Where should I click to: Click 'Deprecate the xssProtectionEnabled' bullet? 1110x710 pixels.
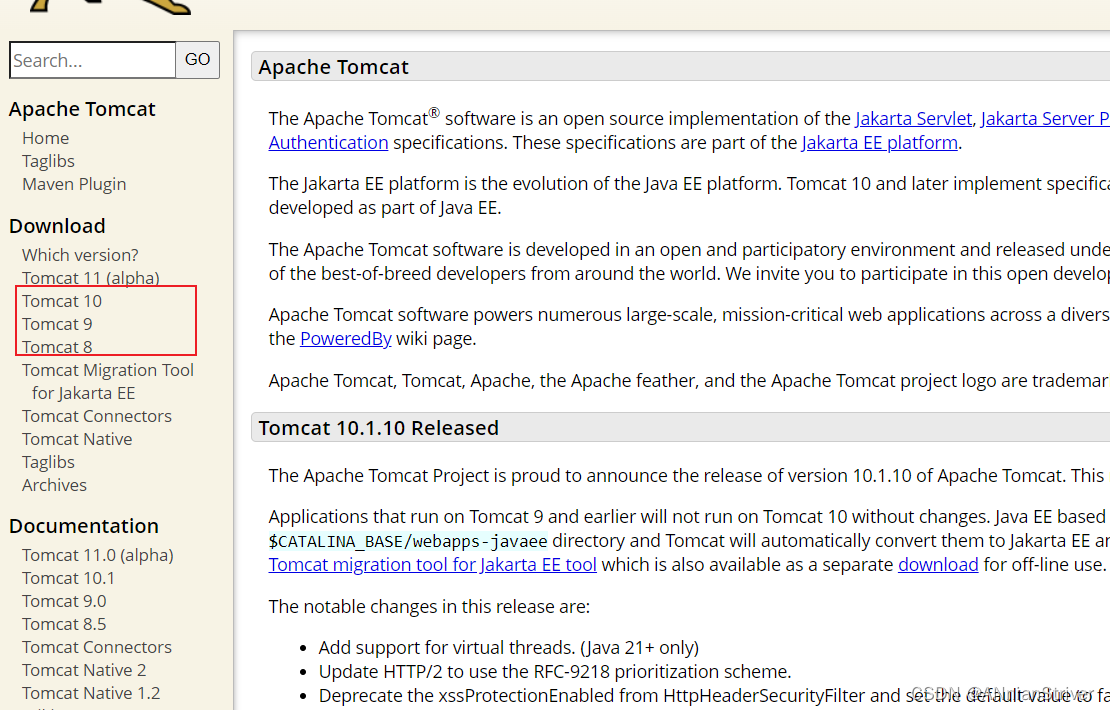click(714, 695)
